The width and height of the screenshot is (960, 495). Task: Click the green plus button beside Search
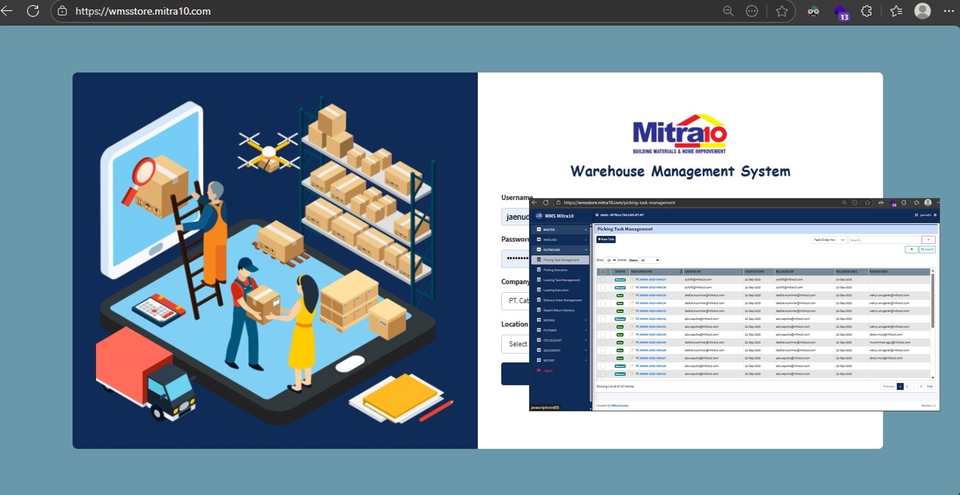912,249
